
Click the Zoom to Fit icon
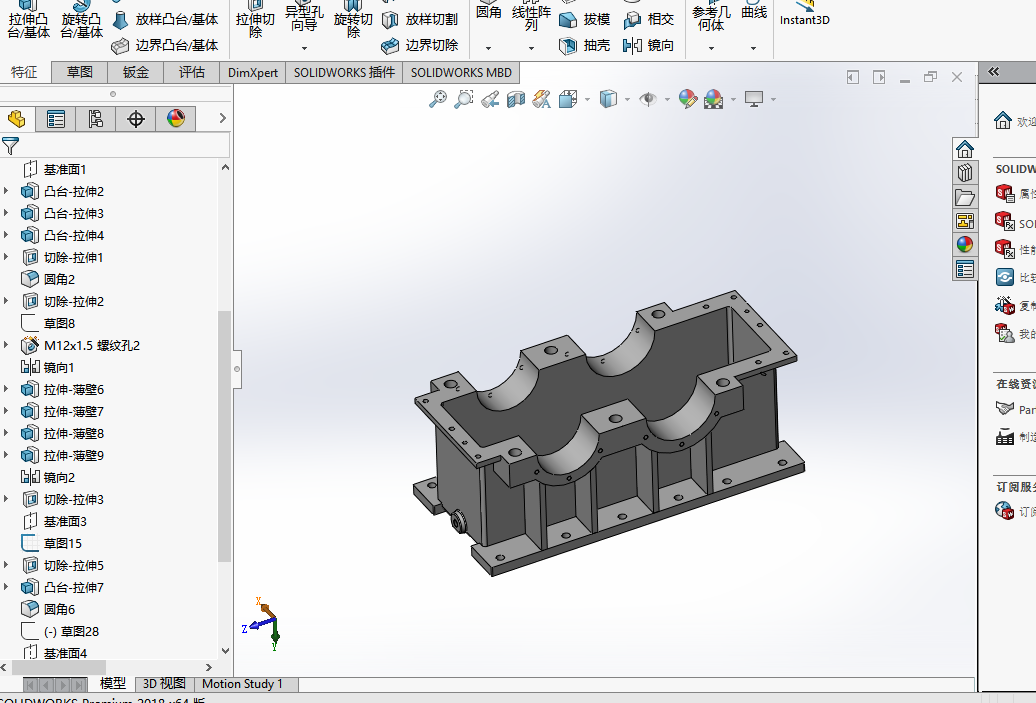tap(437, 99)
